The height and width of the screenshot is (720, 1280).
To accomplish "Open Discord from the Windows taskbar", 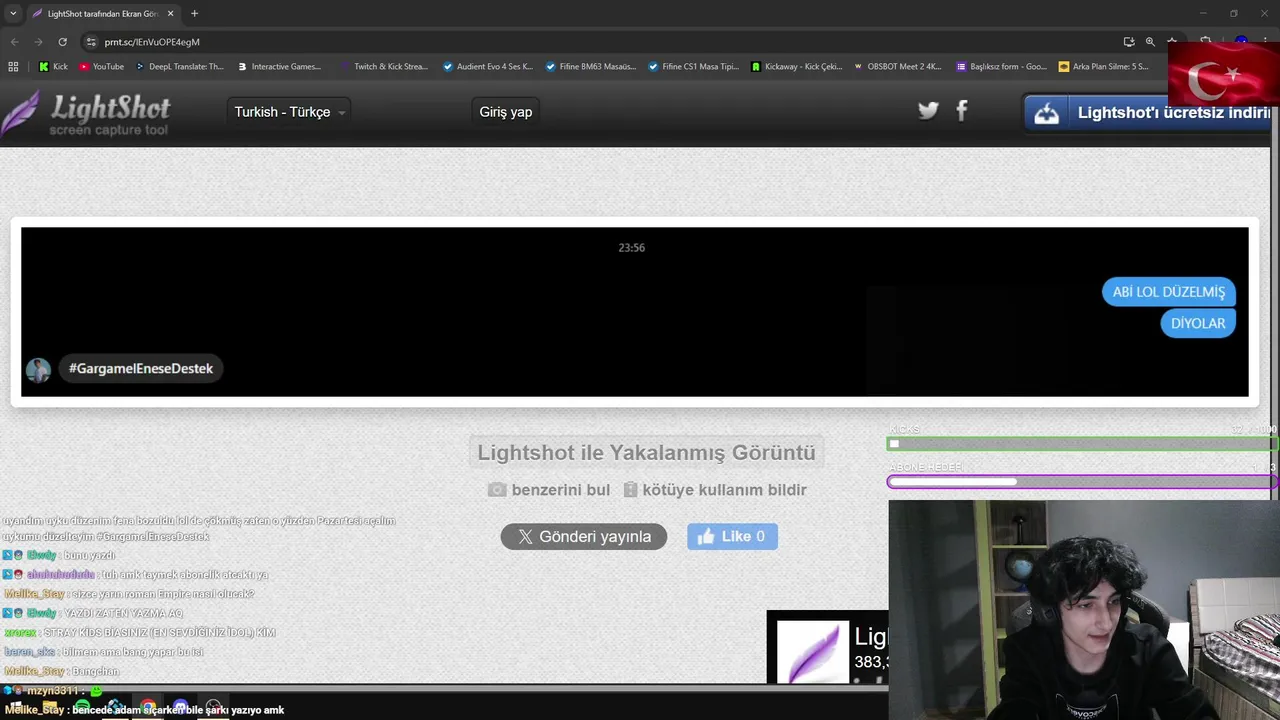I will [180, 708].
